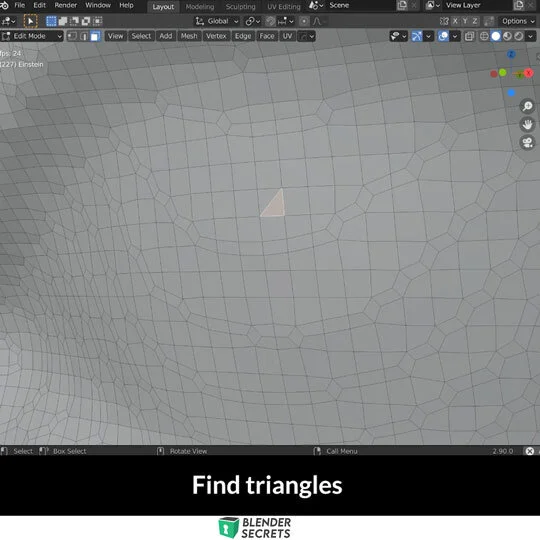Switch to vertex select mode
The height and width of the screenshot is (540, 540).
tap(72, 36)
